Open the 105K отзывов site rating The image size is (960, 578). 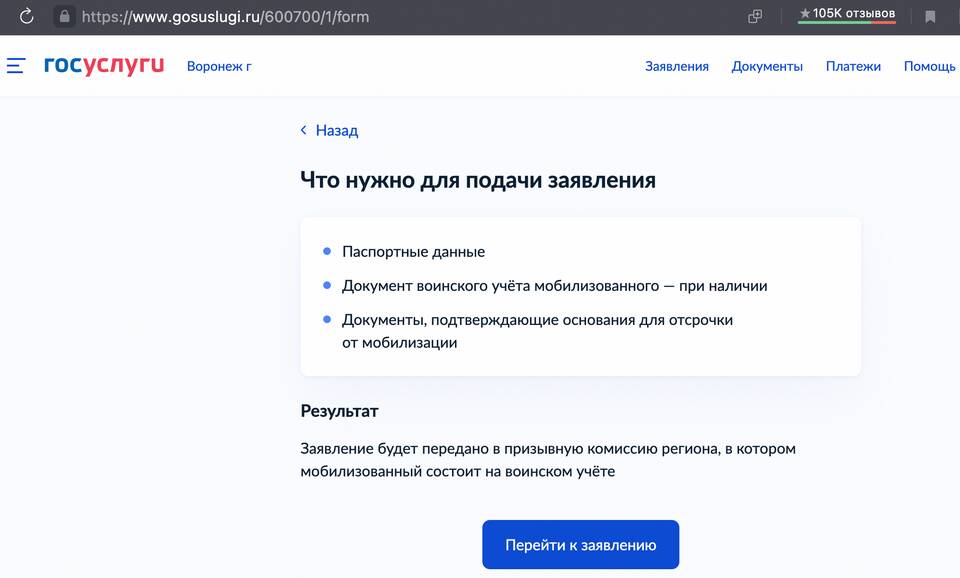coord(846,14)
